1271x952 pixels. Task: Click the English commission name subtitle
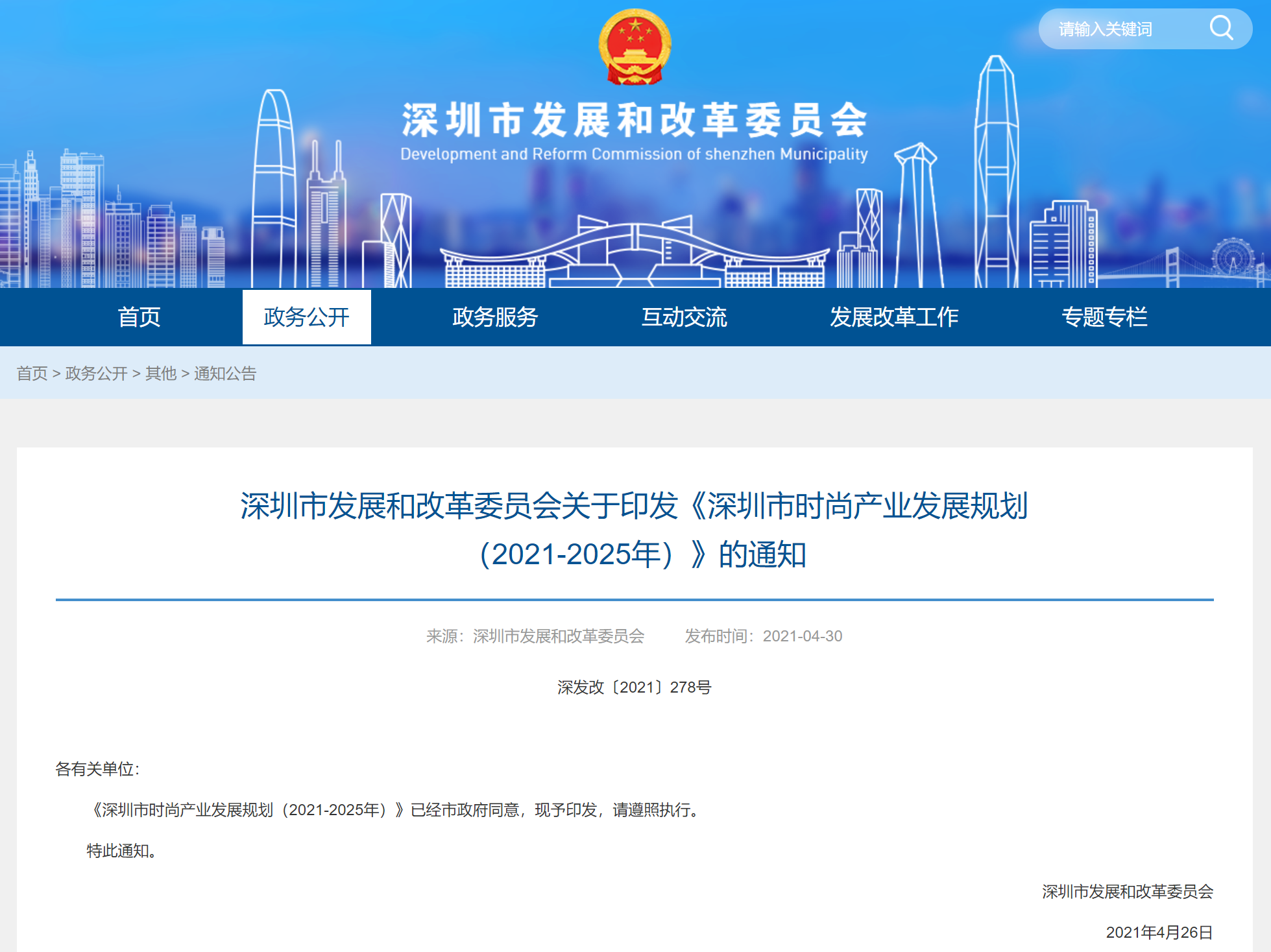tap(634, 154)
